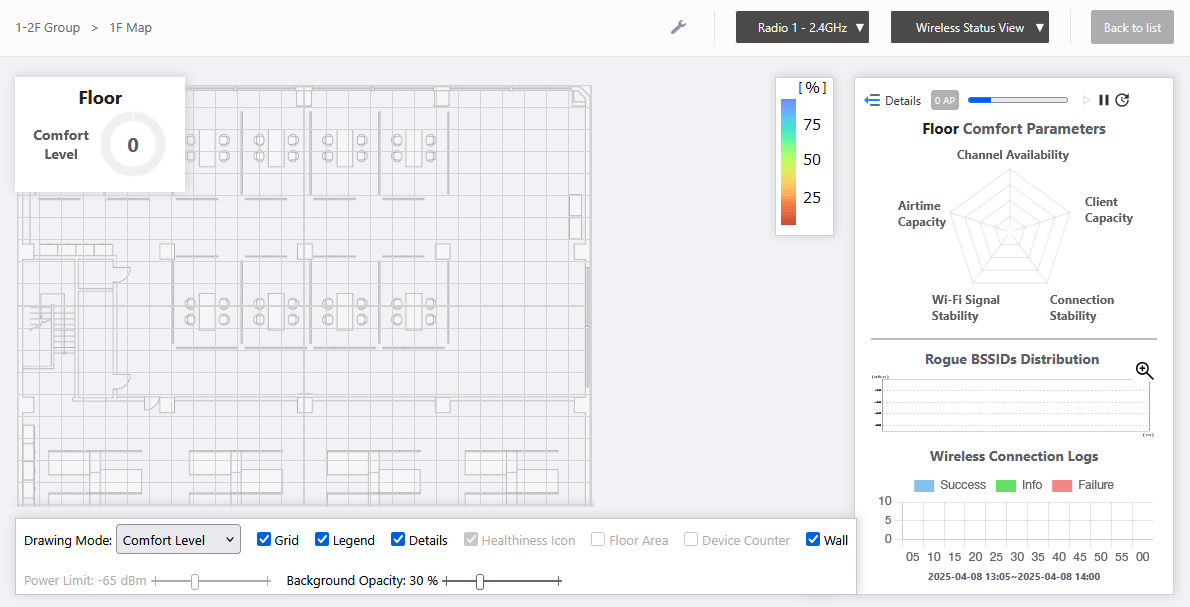
Task: Click the Floor Comfort Level gauge
Action: click(x=133, y=145)
